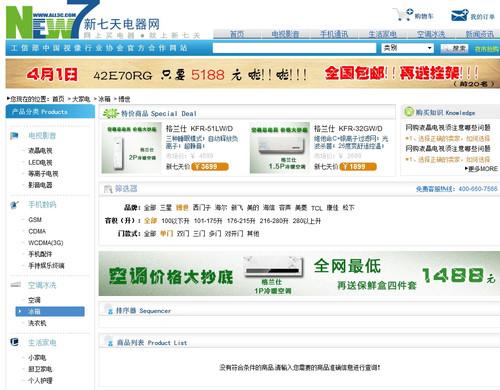Open the 我的订单 envelope icon
The height and width of the screenshot is (390, 500).
(x=460, y=15)
